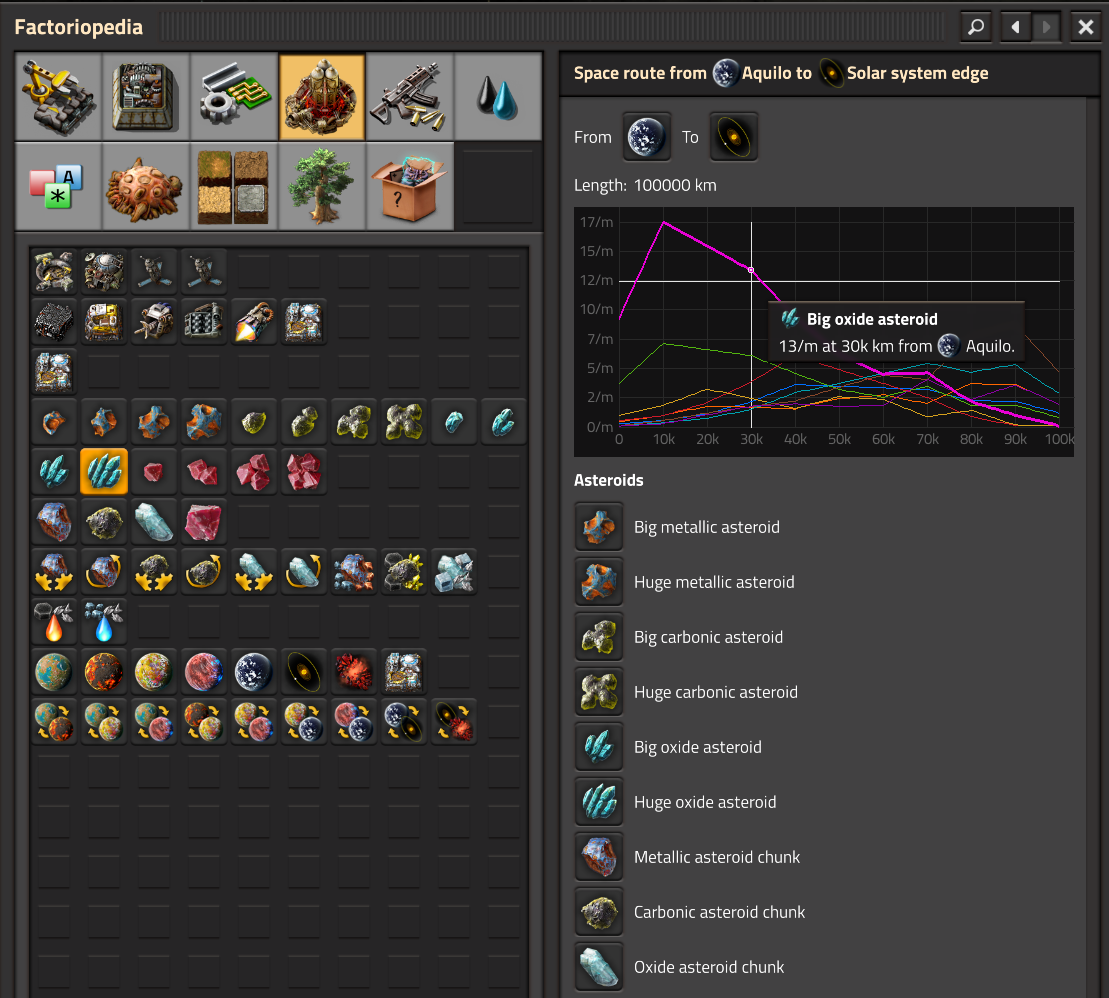Go back with the left arrow button
1109x998 pixels.
[x=1016, y=28]
